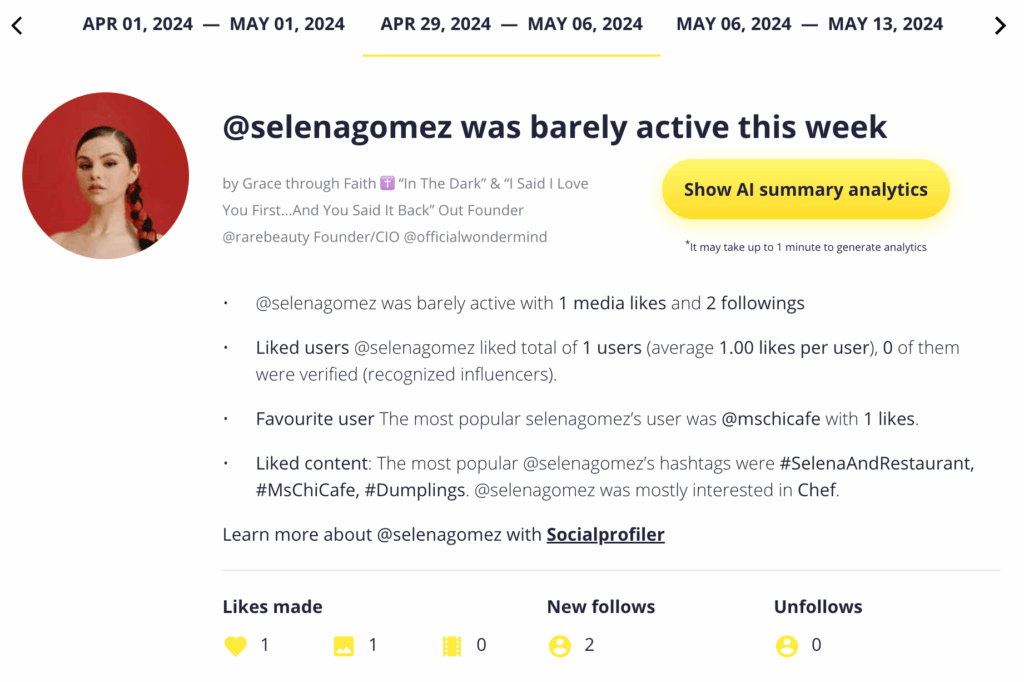The width and height of the screenshot is (1024, 682).
Task: Click the New follows heading
Action: pyautogui.click(x=601, y=607)
